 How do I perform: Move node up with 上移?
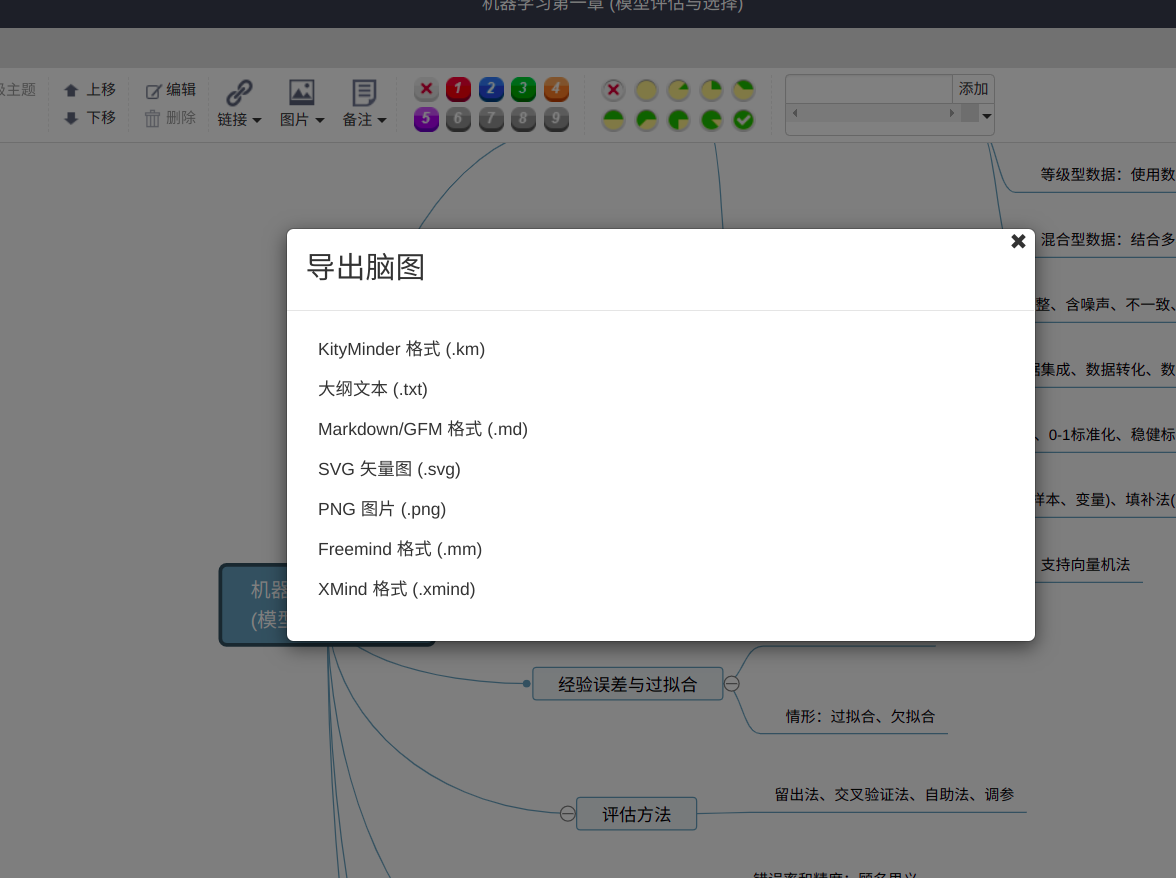[x=90, y=90]
